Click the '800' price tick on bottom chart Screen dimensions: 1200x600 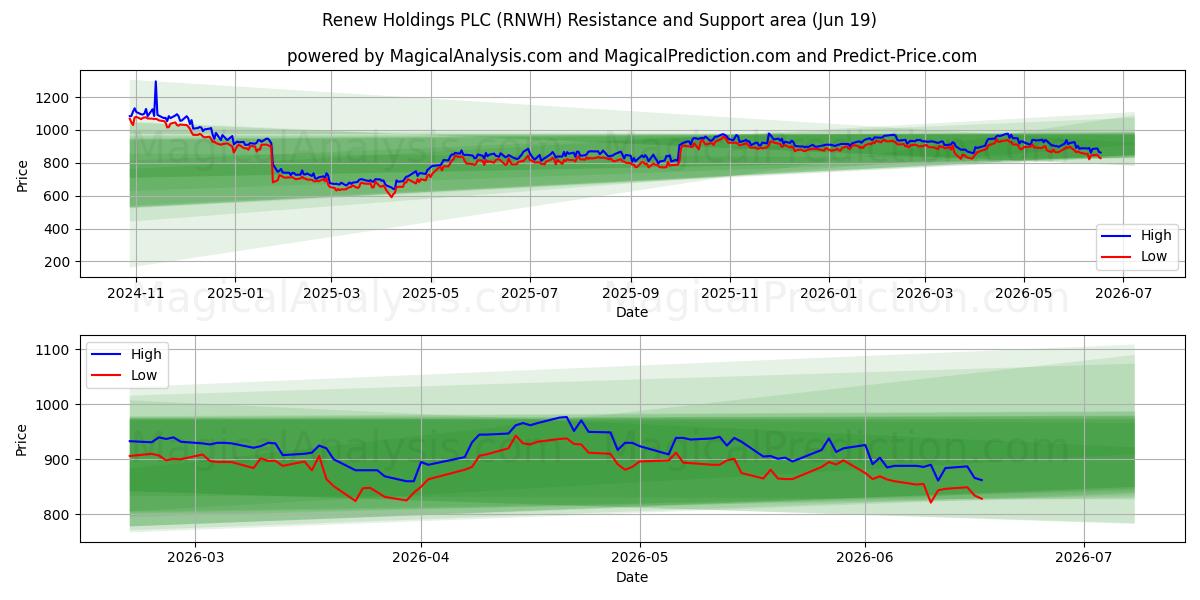click(60, 515)
